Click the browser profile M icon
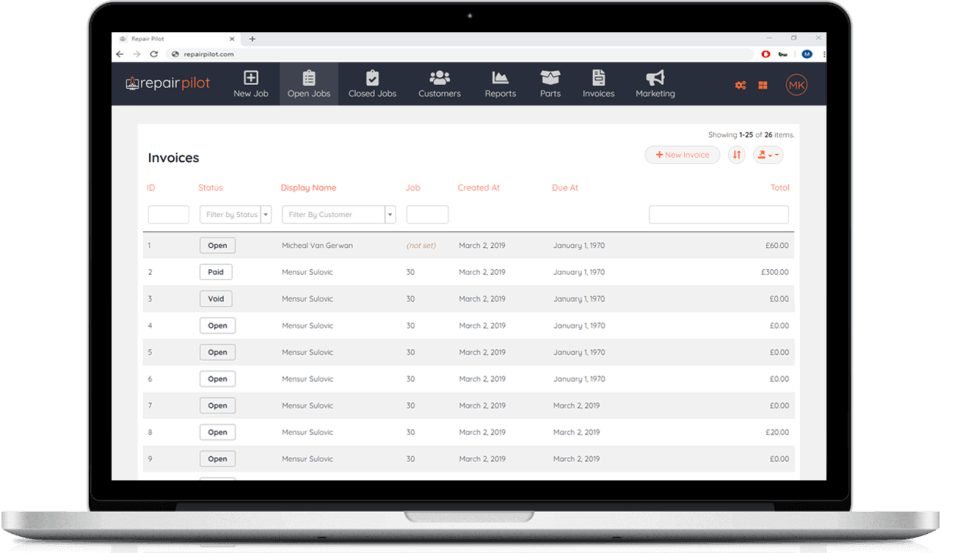The height and width of the screenshot is (553, 960). tap(807, 54)
